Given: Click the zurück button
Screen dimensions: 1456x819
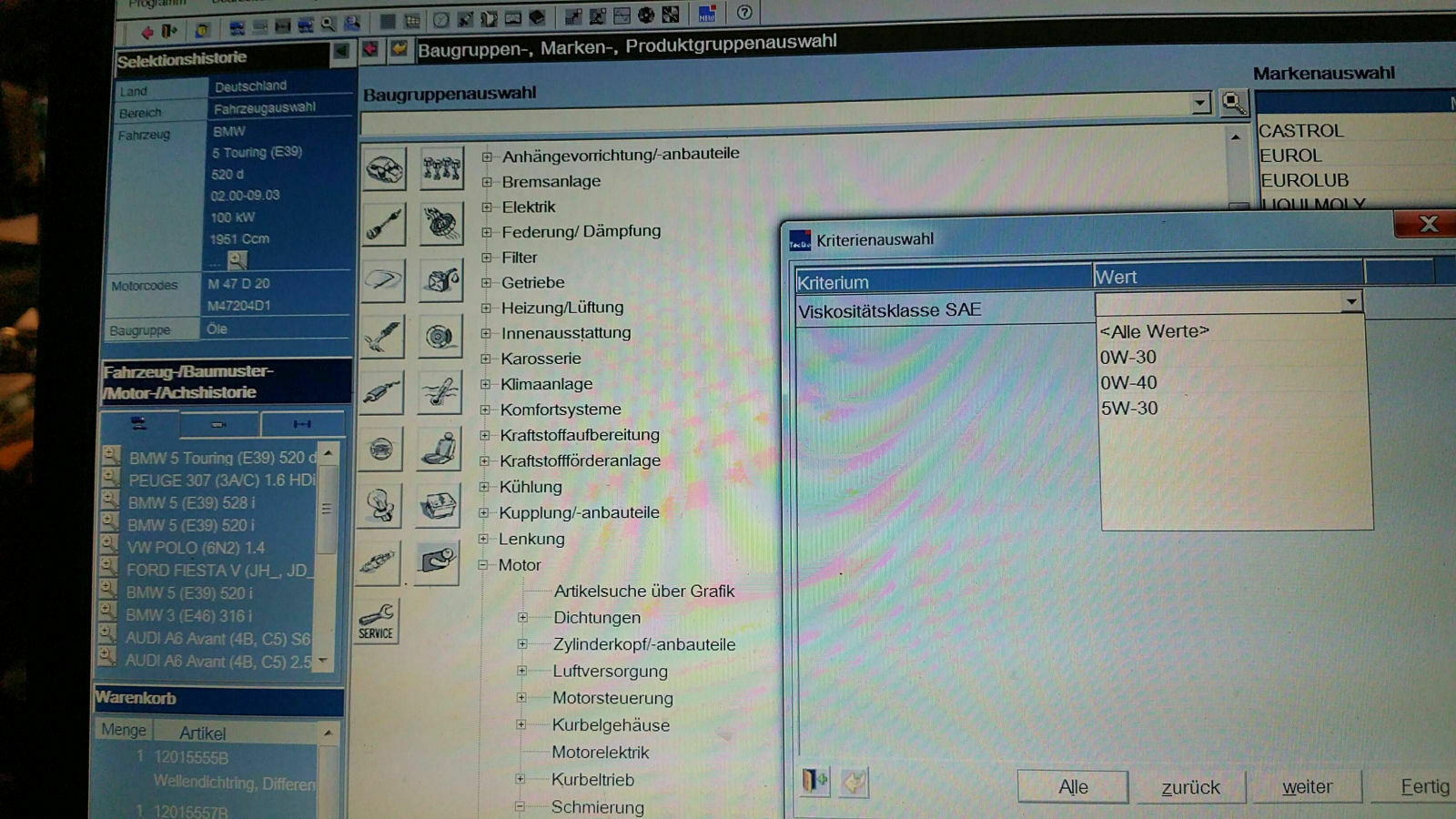Looking at the screenshot, I should click(1189, 787).
